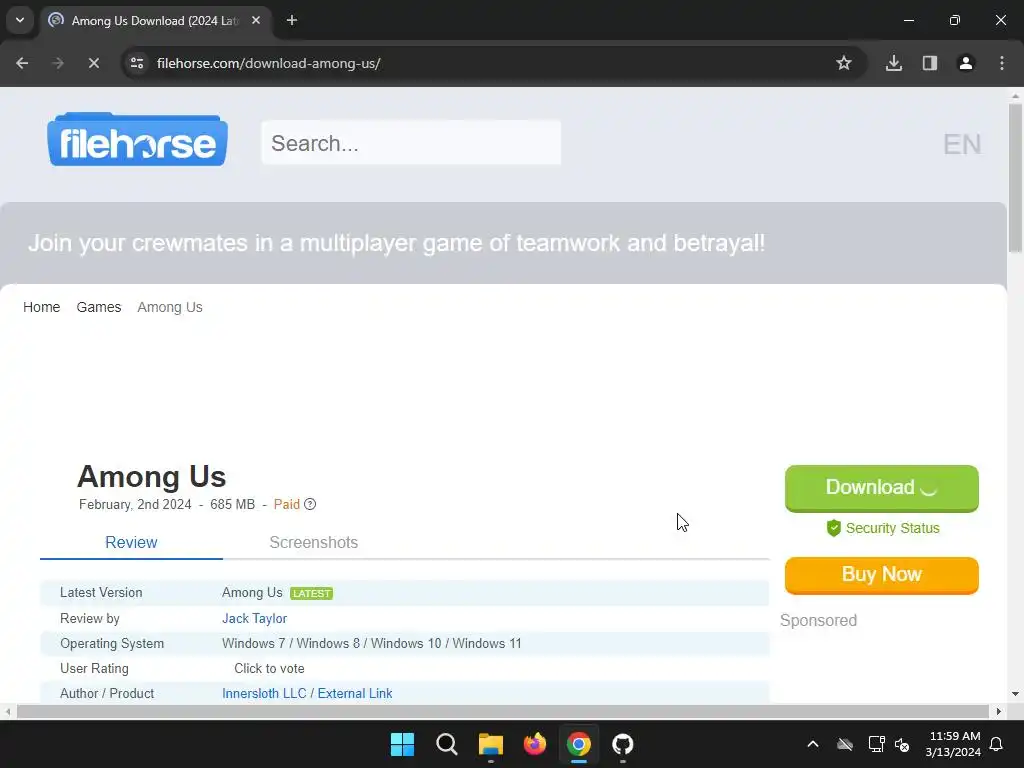This screenshot has height=768, width=1024.
Task: Bookmark this page with the star icon
Action: [844, 63]
